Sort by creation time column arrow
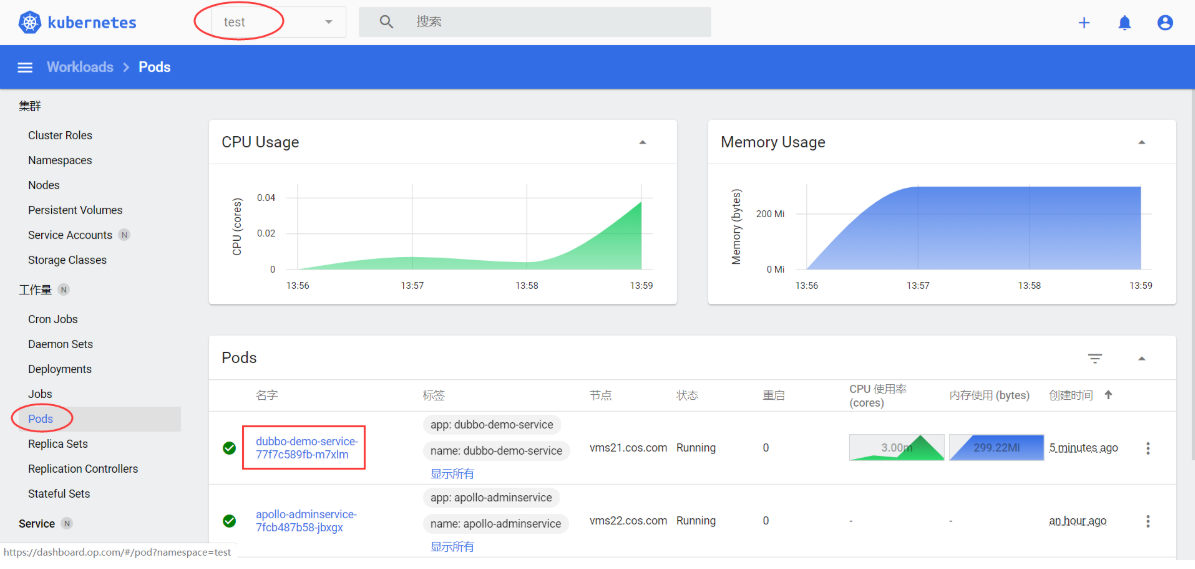 point(1108,395)
